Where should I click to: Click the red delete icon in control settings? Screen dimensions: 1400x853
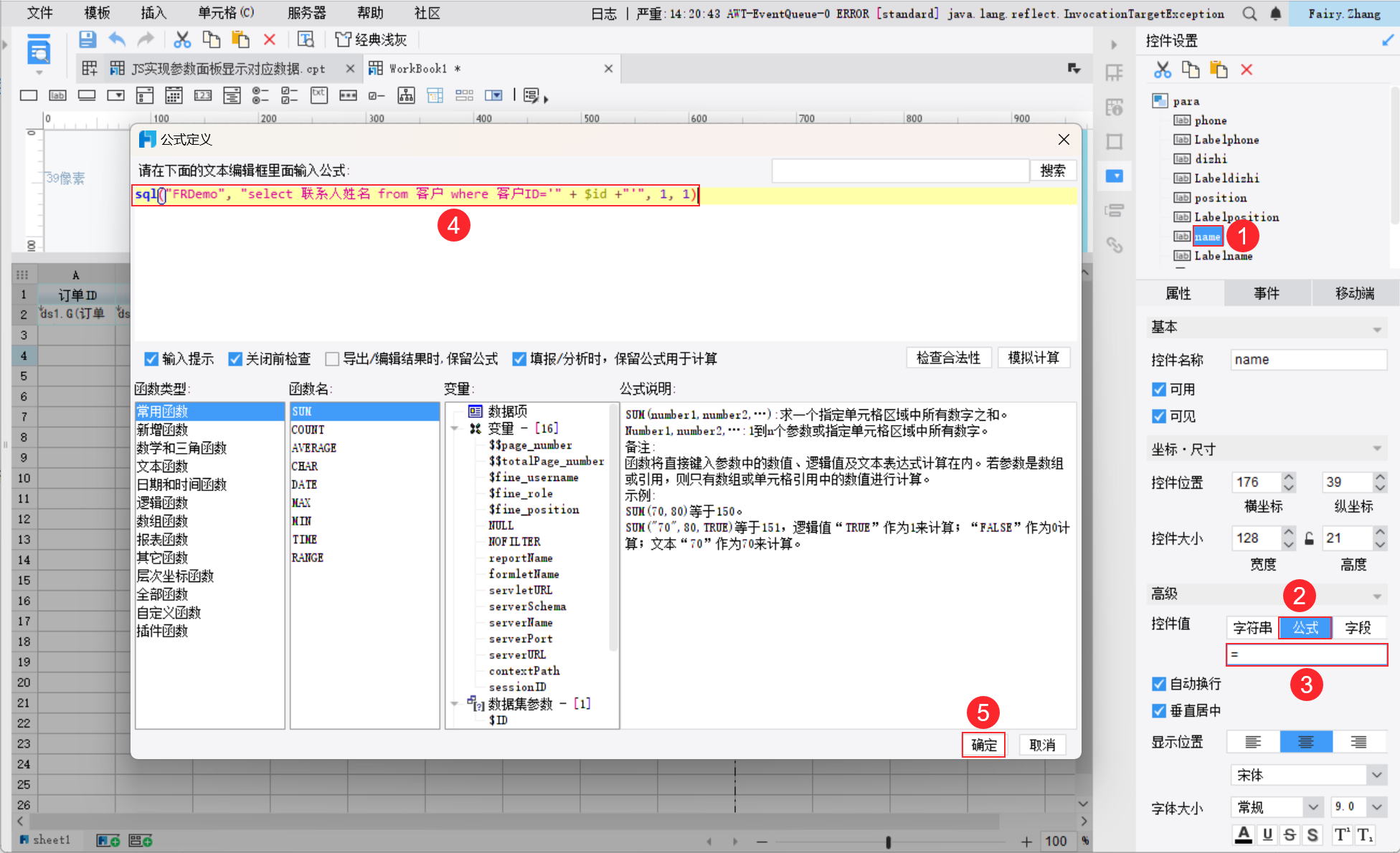coord(1247,70)
